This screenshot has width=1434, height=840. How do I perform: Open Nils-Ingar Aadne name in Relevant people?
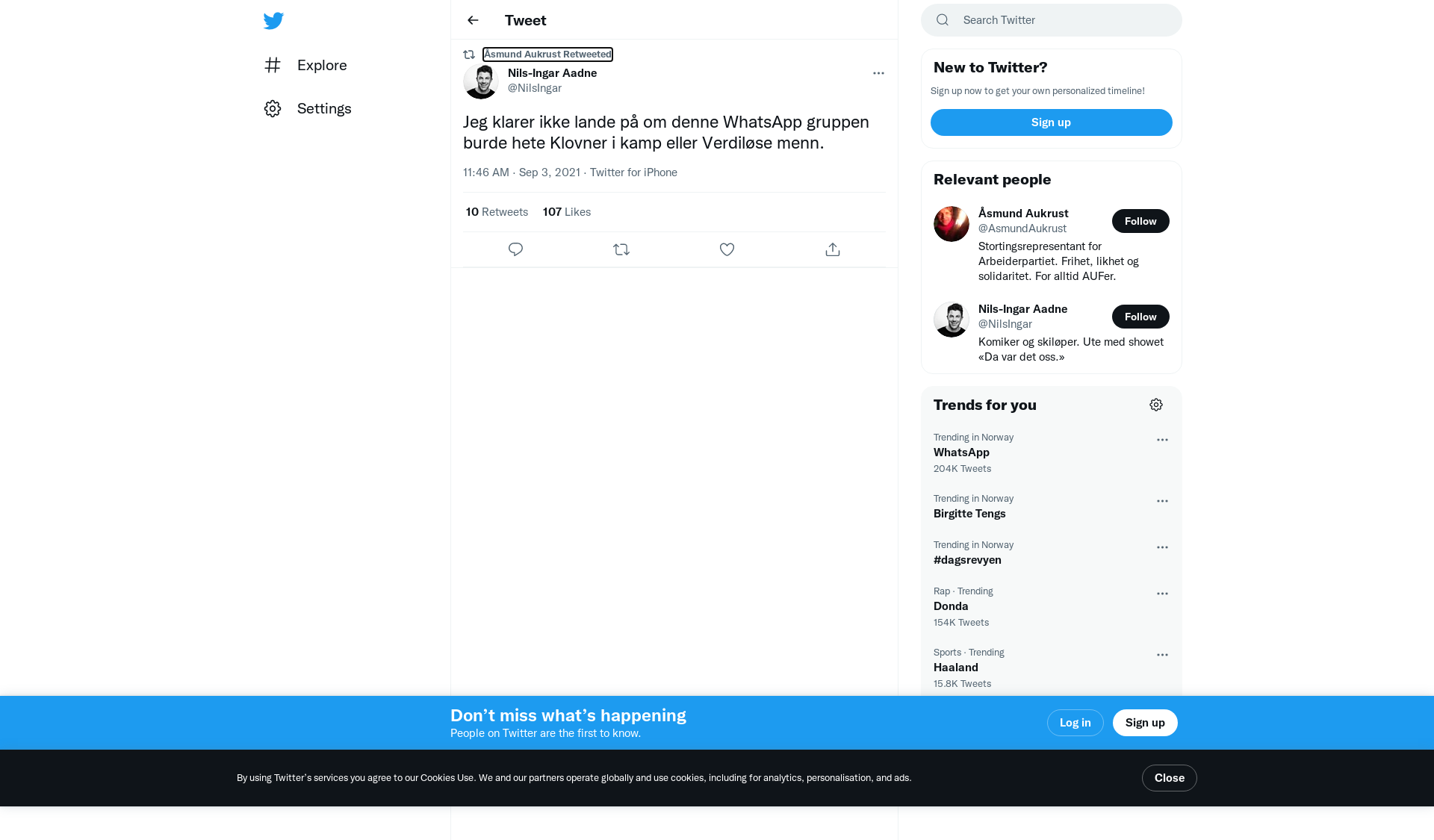tap(1022, 309)
